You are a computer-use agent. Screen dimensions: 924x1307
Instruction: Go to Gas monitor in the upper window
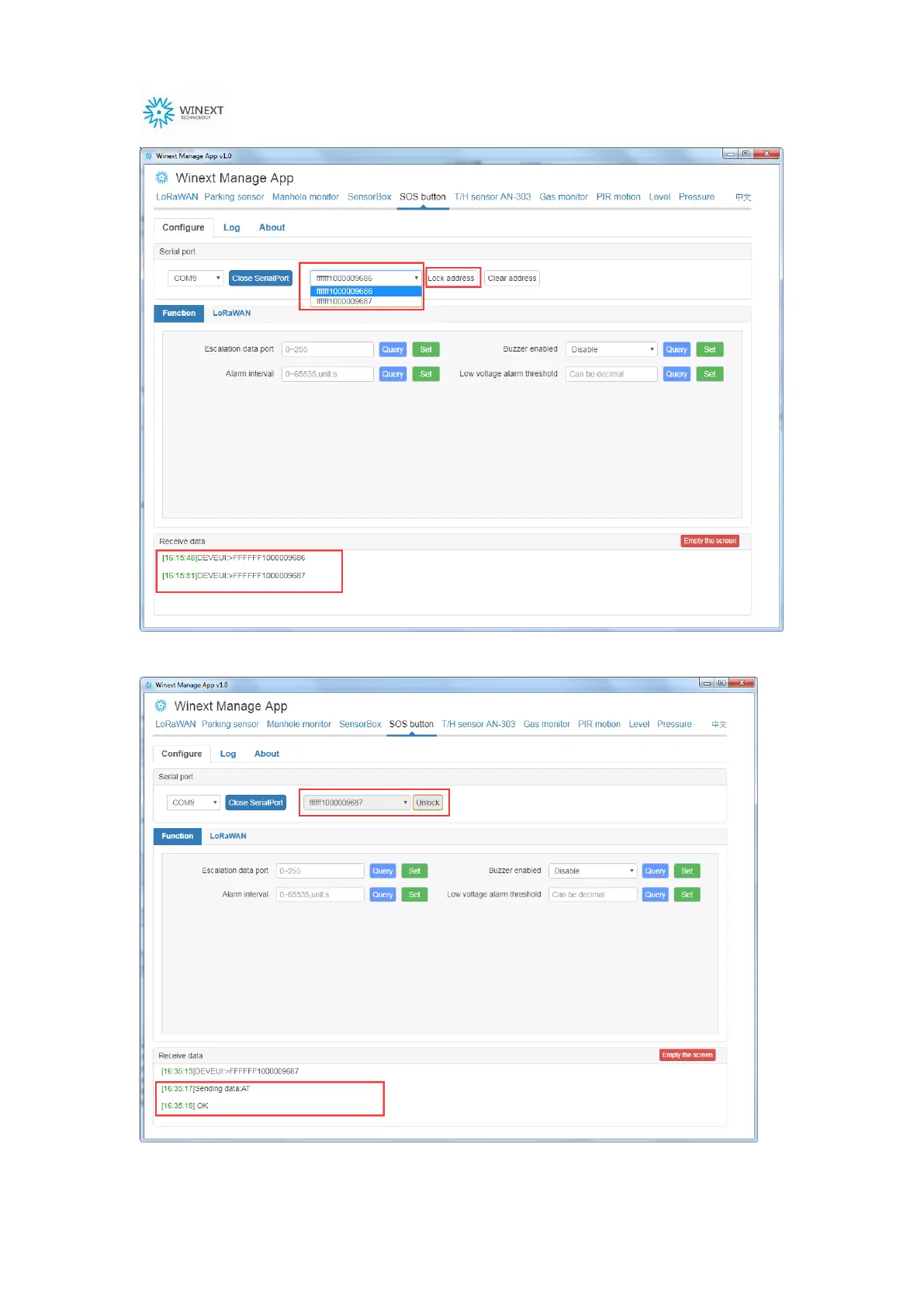564,197
